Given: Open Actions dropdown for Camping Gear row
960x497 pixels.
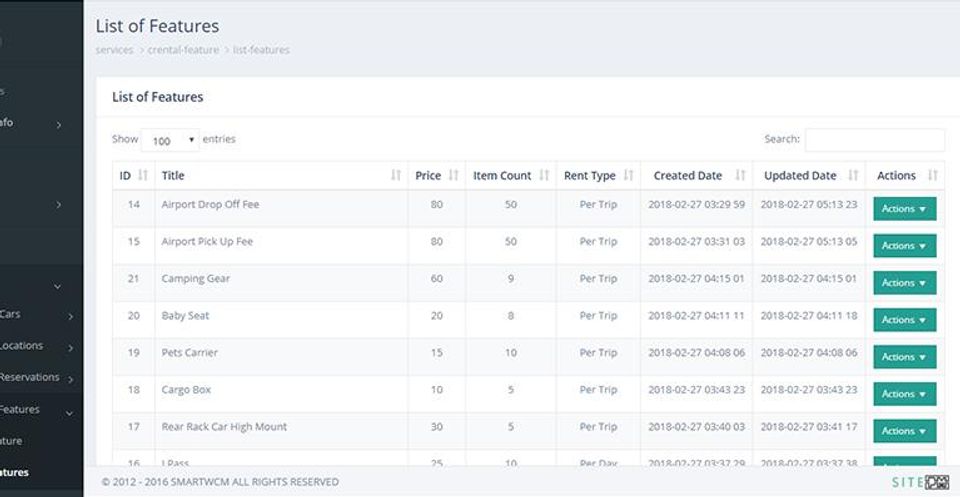Looking at the screenshot, I should [904, 283].
